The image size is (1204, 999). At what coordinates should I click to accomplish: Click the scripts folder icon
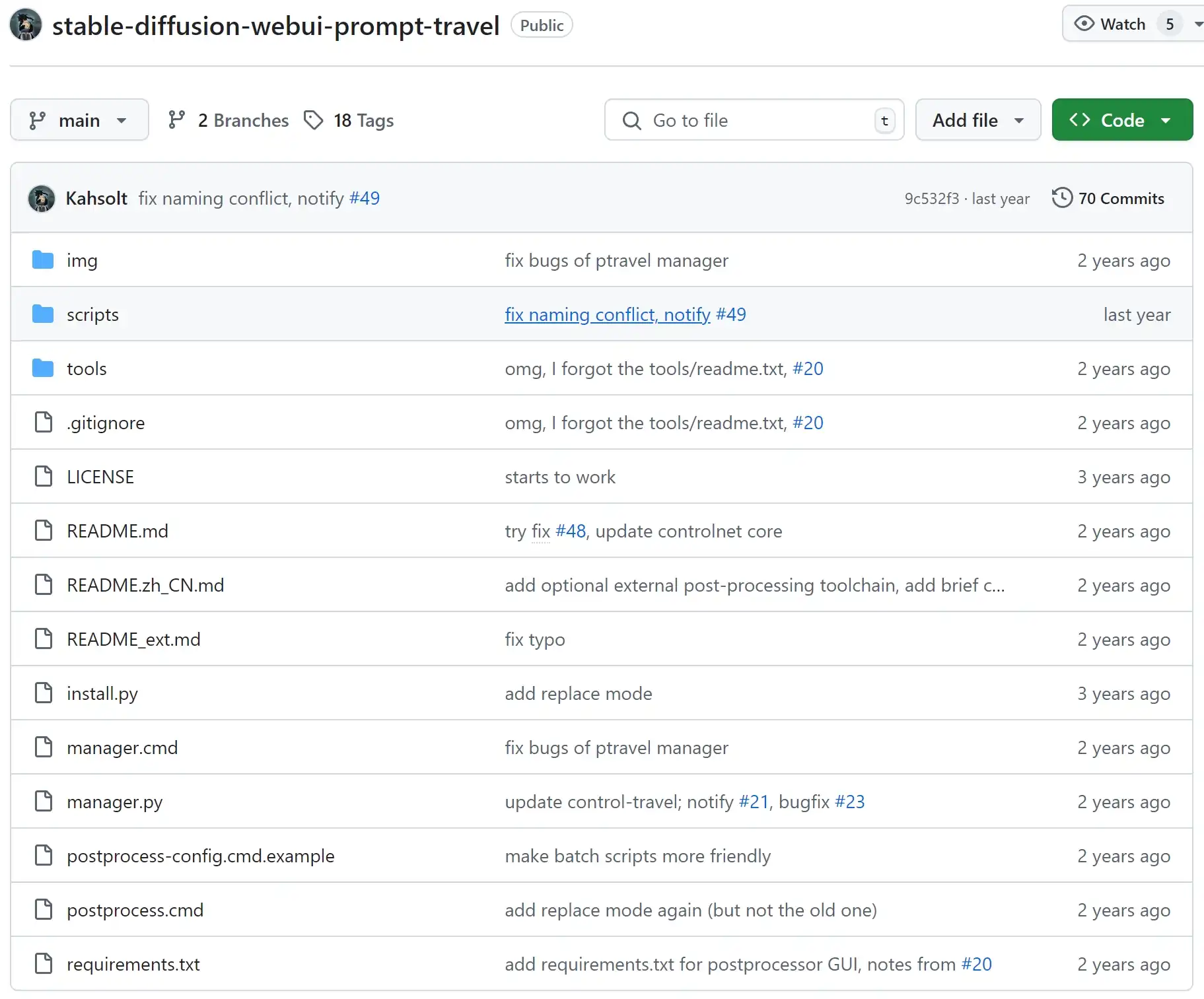coord(43,314)
